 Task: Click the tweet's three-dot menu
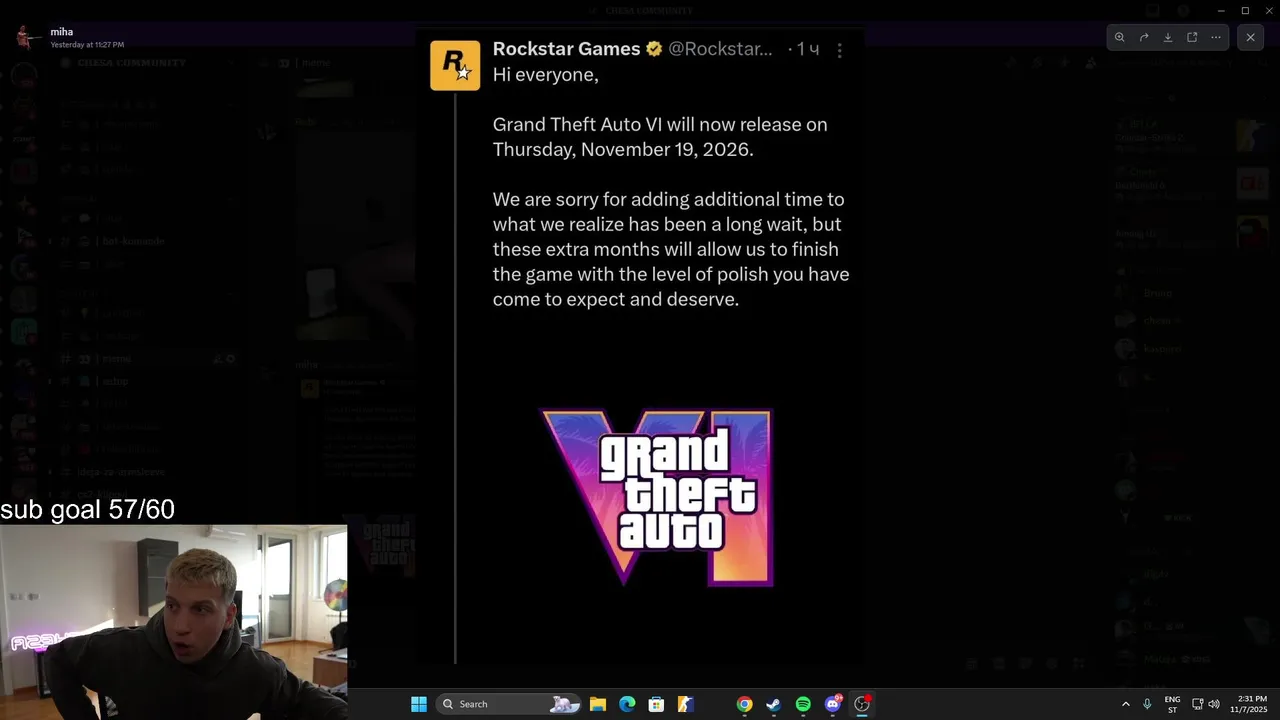(839, 50)
